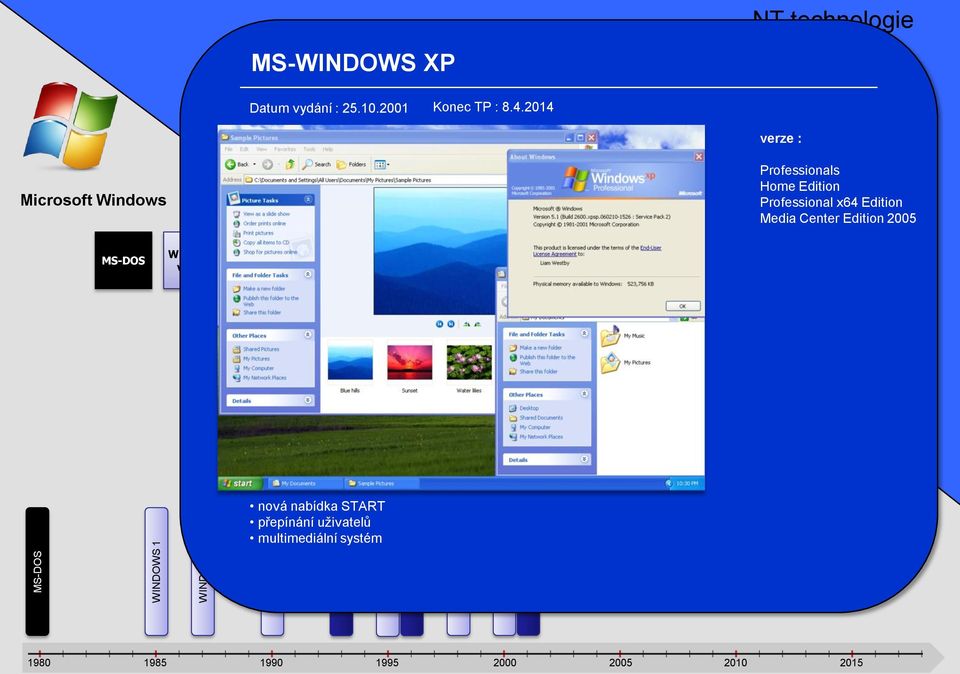Collapse File and Folder Tasks in My Documents
This screenshot has height=674, width=960.
pyautogui.click(x=584, y=334)
